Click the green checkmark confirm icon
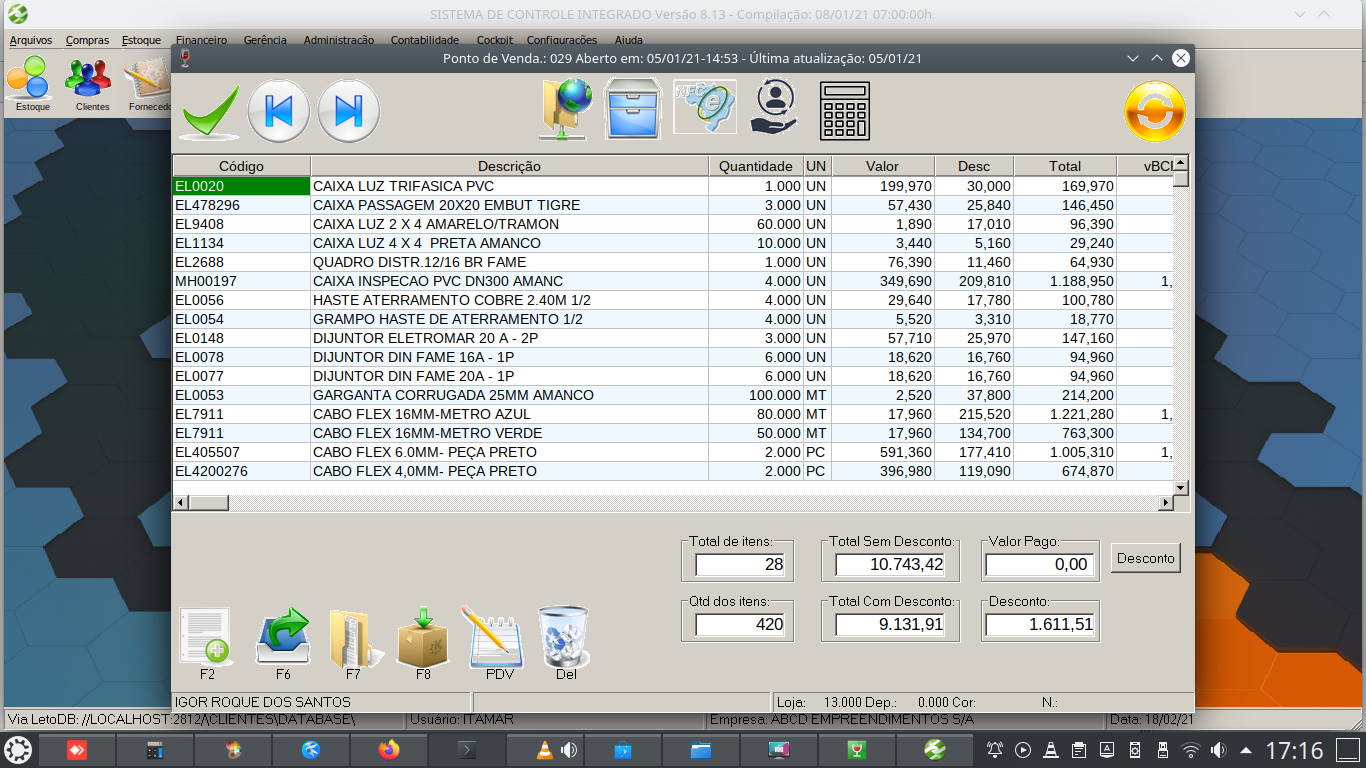This screenshot has height=768, width=1366. (210, 111)
